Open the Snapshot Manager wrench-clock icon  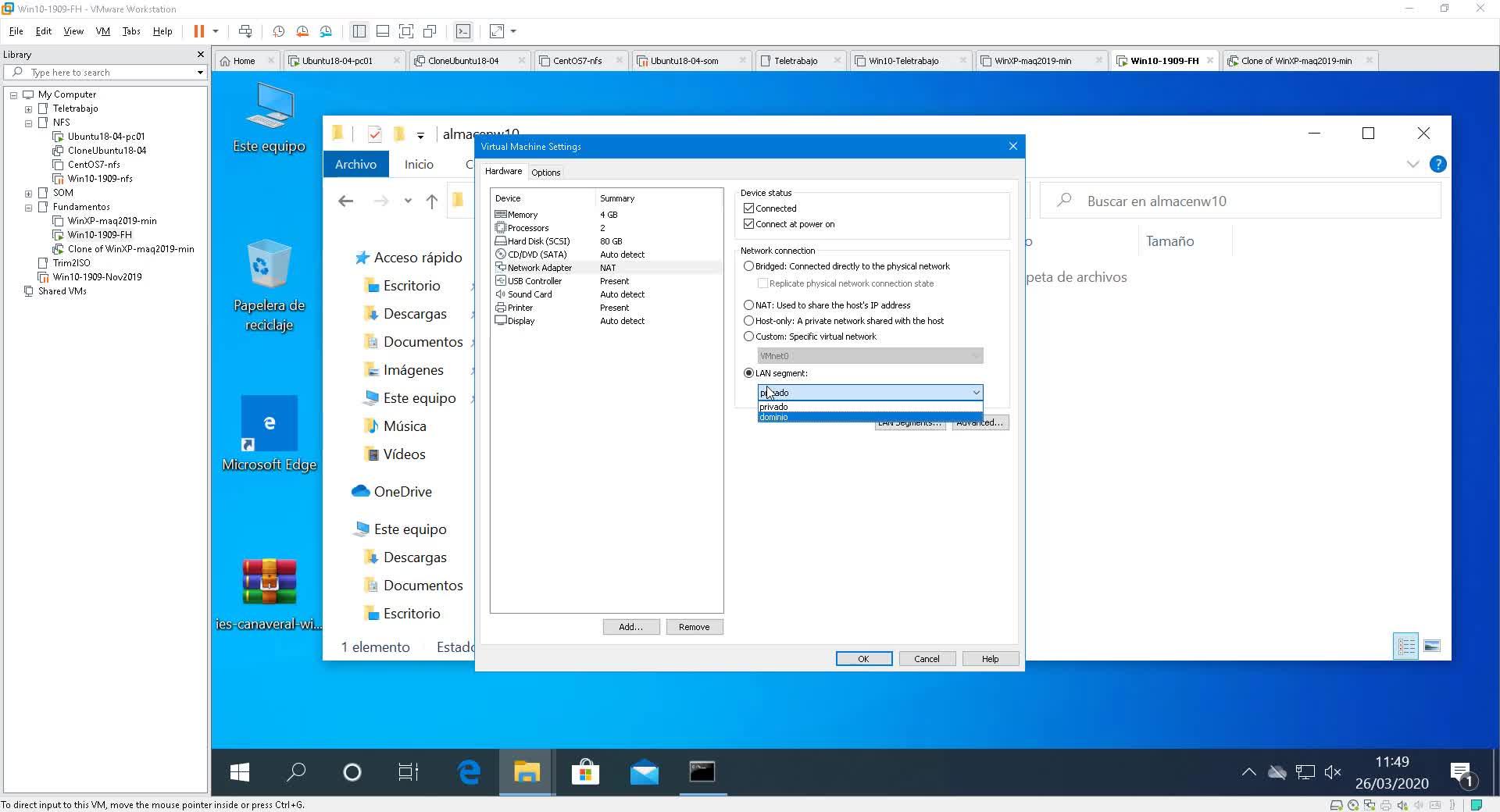(326, 31)
